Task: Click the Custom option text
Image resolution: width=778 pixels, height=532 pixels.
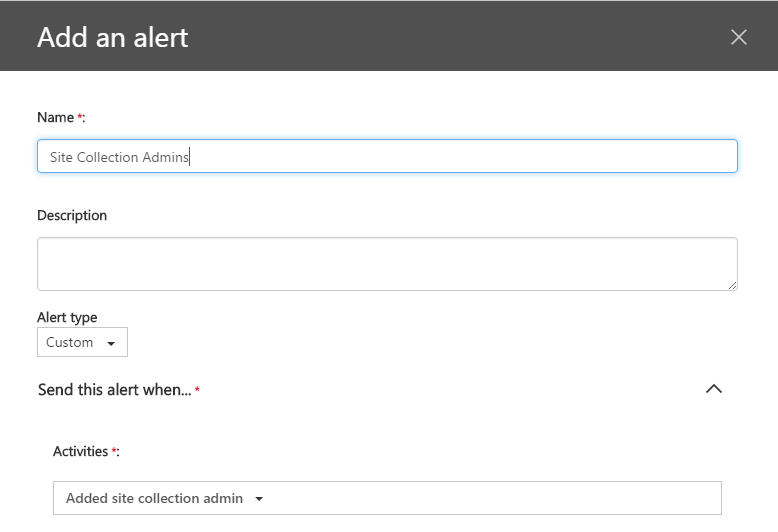Action: (69, 342)
